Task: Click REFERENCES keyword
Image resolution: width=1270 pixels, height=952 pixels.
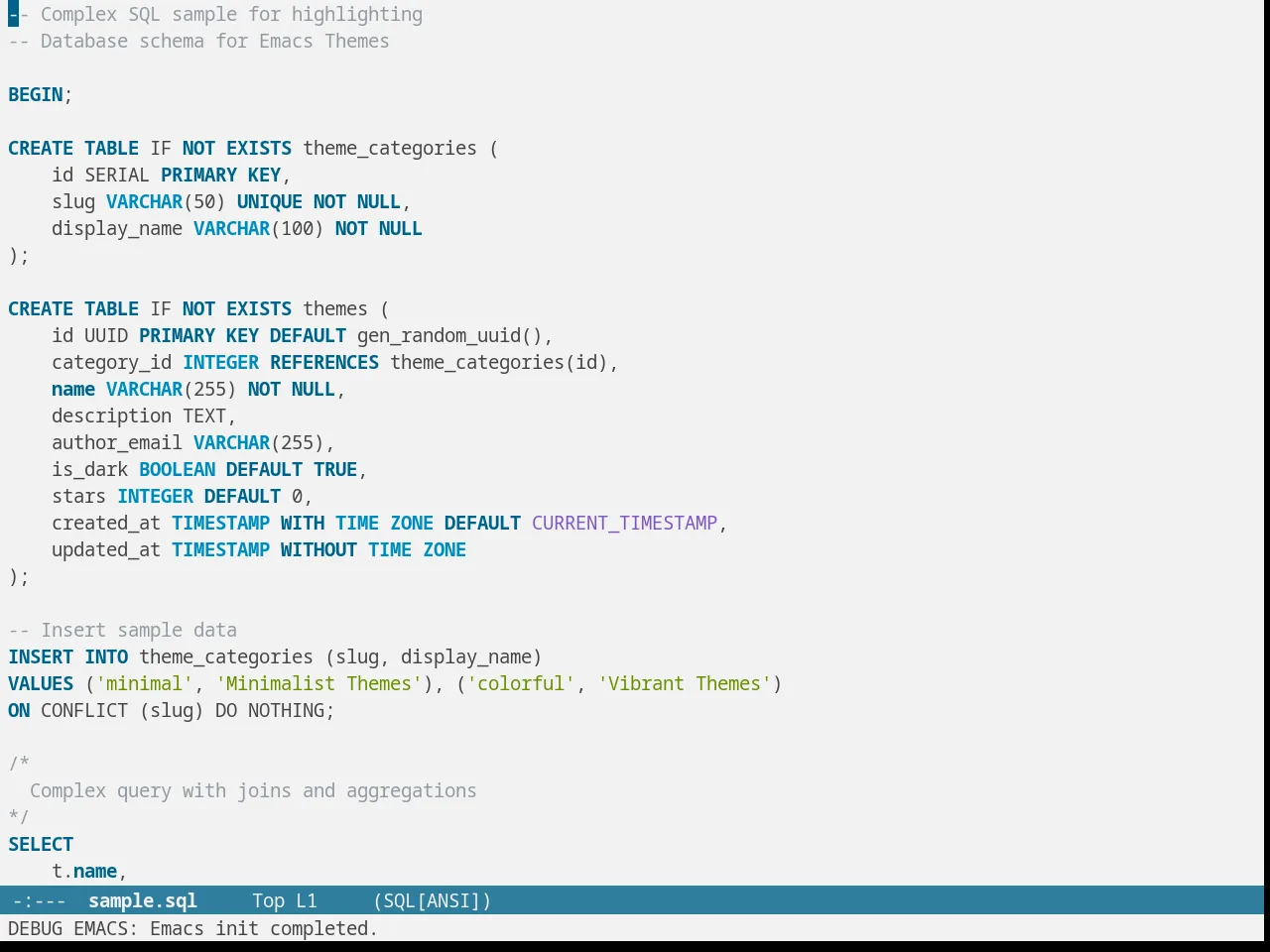Action: tap(323, 362)
